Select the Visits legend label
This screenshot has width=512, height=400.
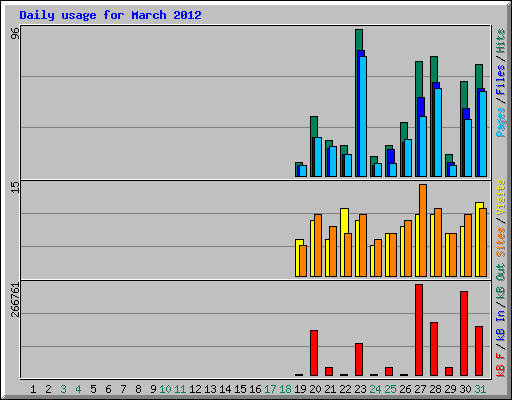[500, 198]
